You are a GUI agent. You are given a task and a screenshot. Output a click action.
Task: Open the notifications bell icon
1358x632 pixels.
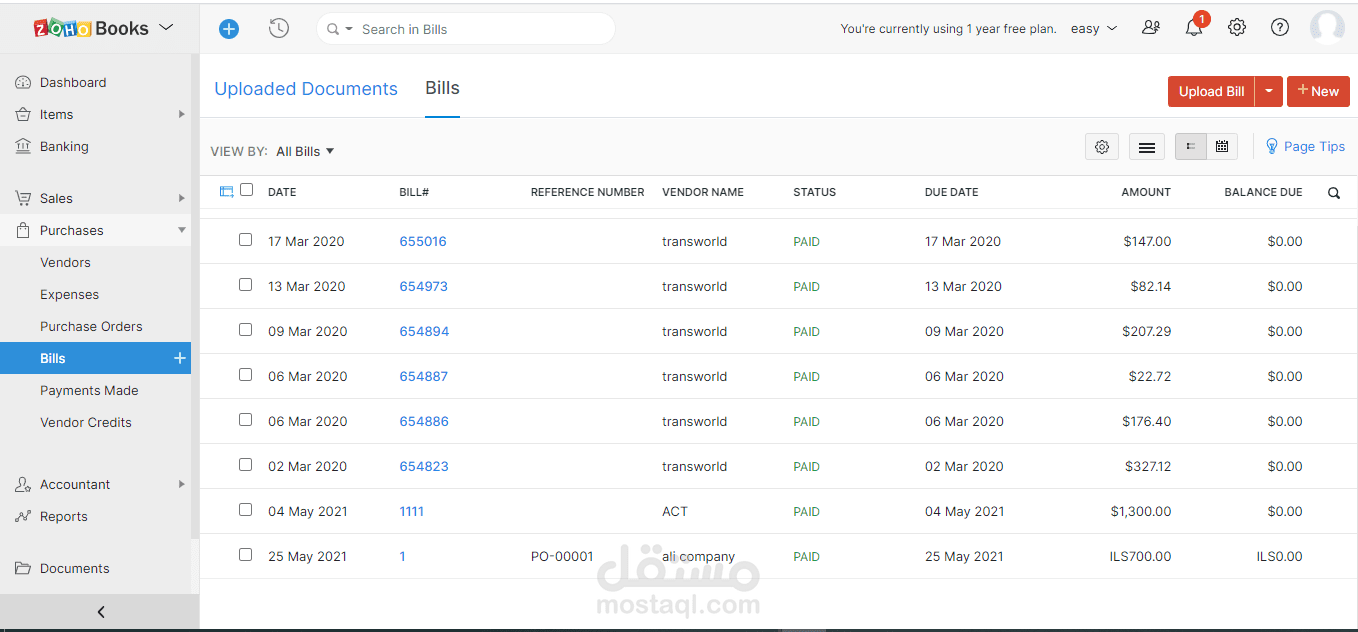click(1194, 28)
